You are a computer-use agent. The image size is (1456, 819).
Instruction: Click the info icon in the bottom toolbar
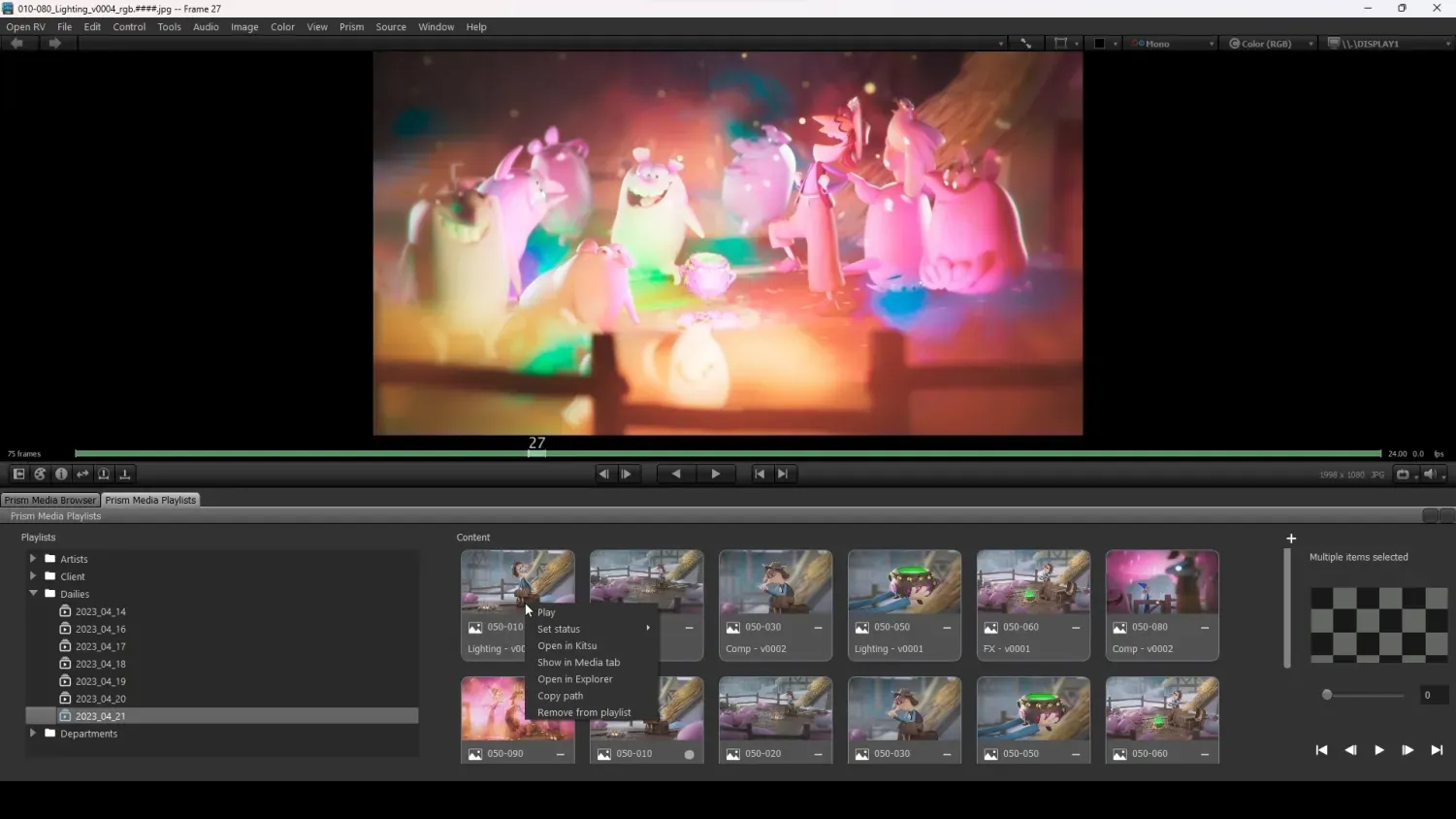click(x=61, y=475)
